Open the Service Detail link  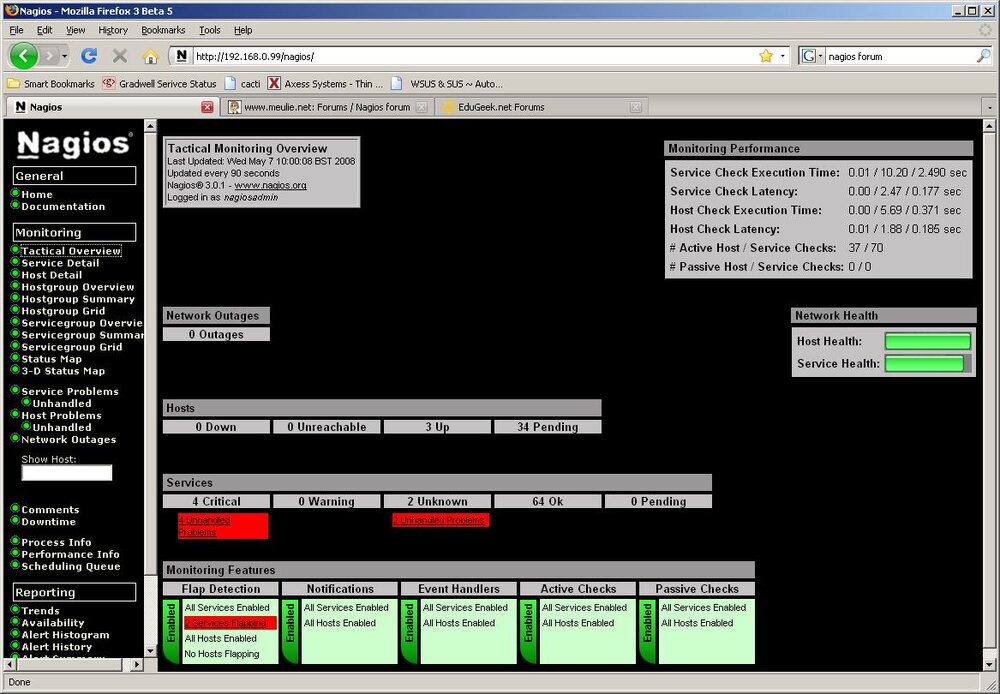[60, 263]
